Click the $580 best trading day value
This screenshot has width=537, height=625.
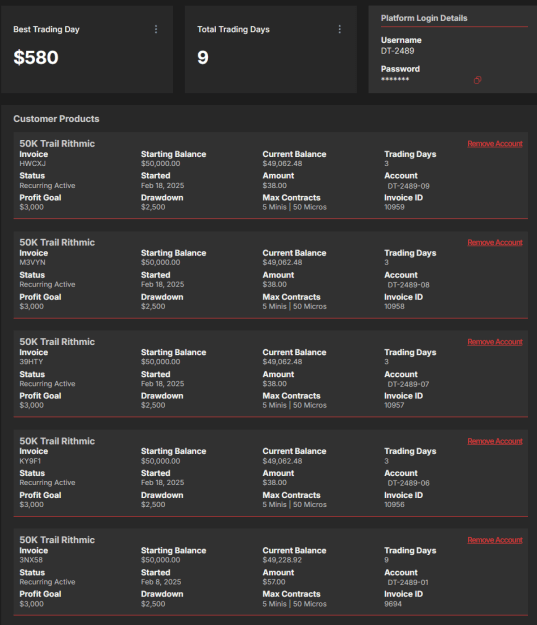(x=36, y=57)
